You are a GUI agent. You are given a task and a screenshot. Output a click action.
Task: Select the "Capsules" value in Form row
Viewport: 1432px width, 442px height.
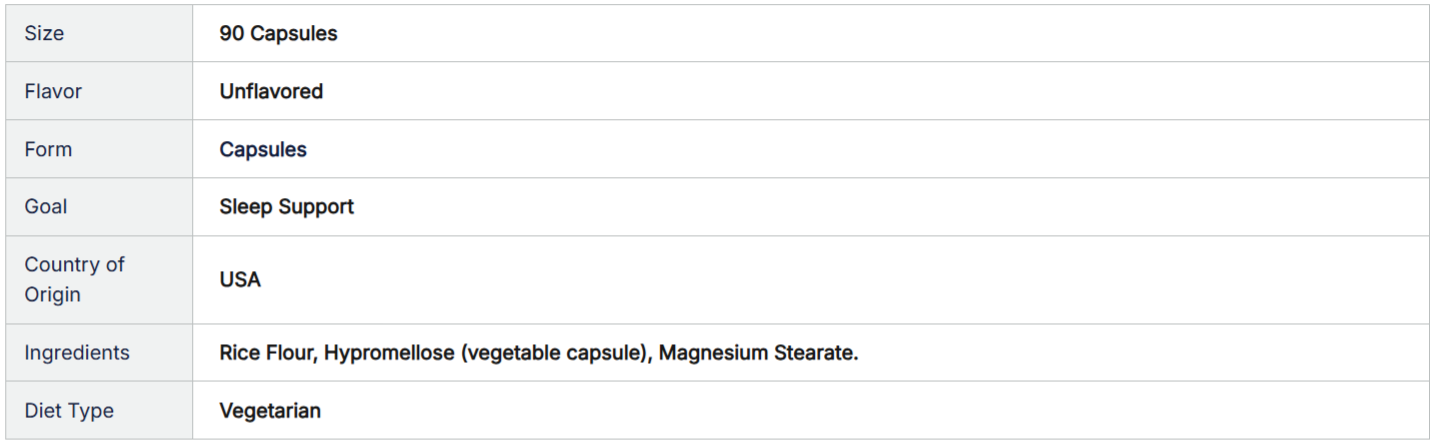pyautogui.click(x=263, y=149)
